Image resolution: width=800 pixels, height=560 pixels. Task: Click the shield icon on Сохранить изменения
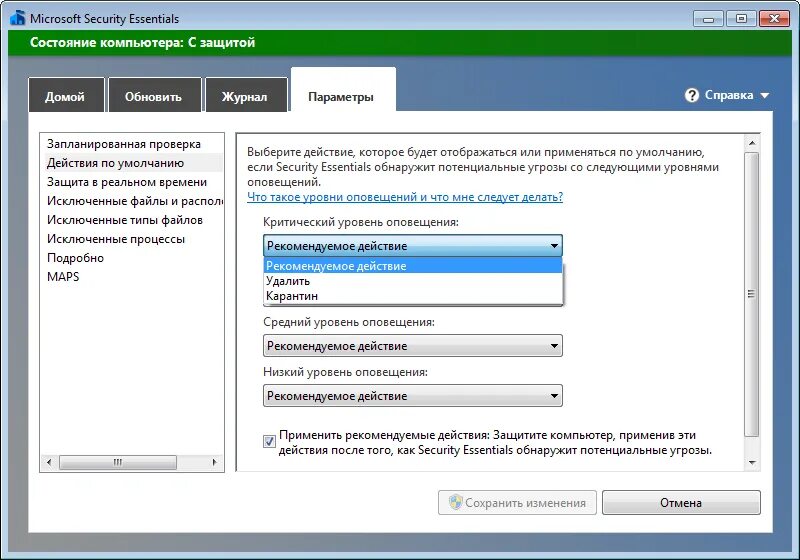[455, 502]
